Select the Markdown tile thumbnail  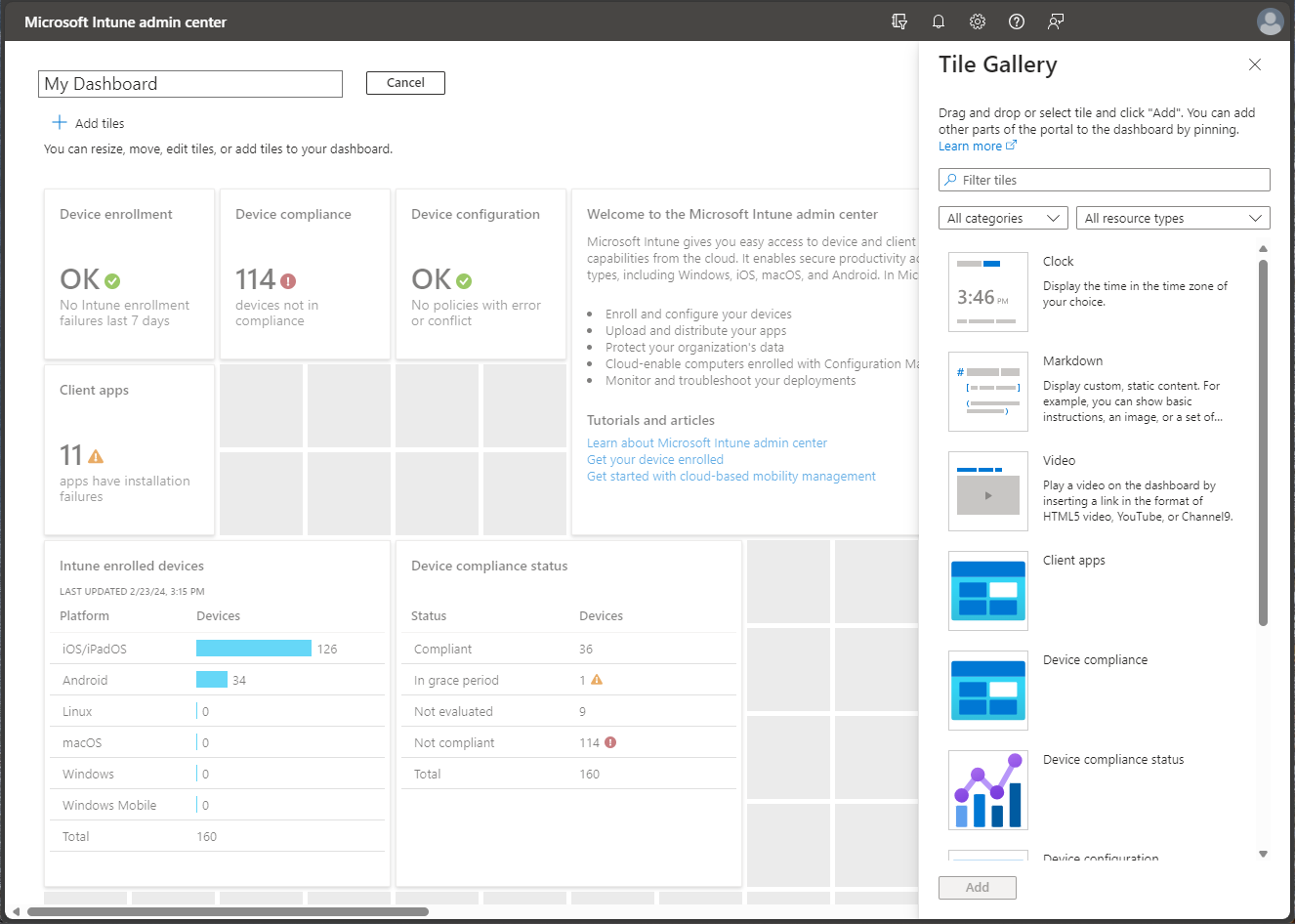click(x=988, y=392)
